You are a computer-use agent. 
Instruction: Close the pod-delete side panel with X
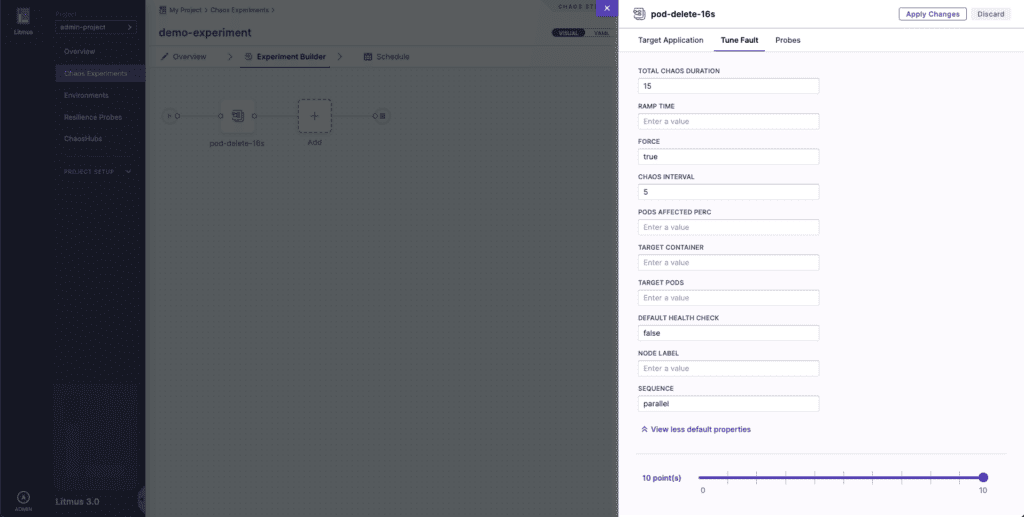click(607, 8)
